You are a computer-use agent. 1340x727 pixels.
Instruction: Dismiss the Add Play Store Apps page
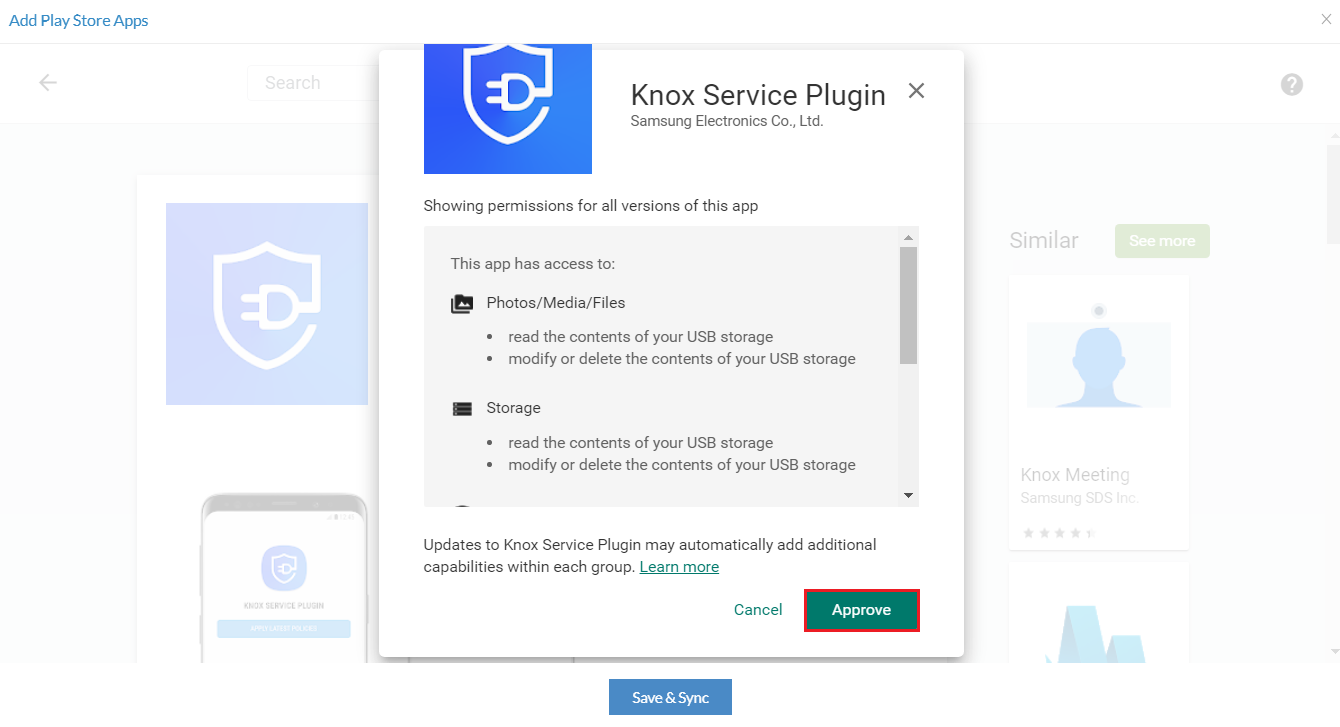point(1324,18)
